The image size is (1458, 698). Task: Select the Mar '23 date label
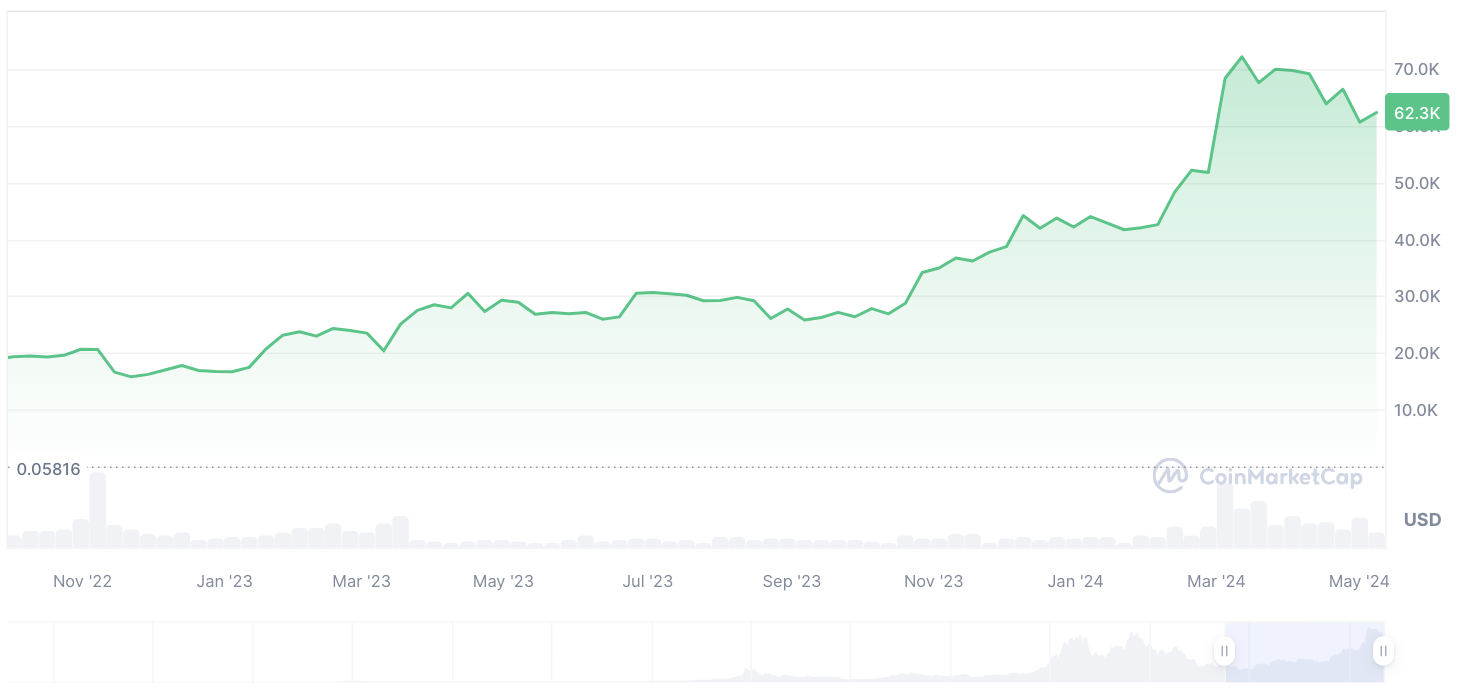pyautogui.click(x=361, y=582)
